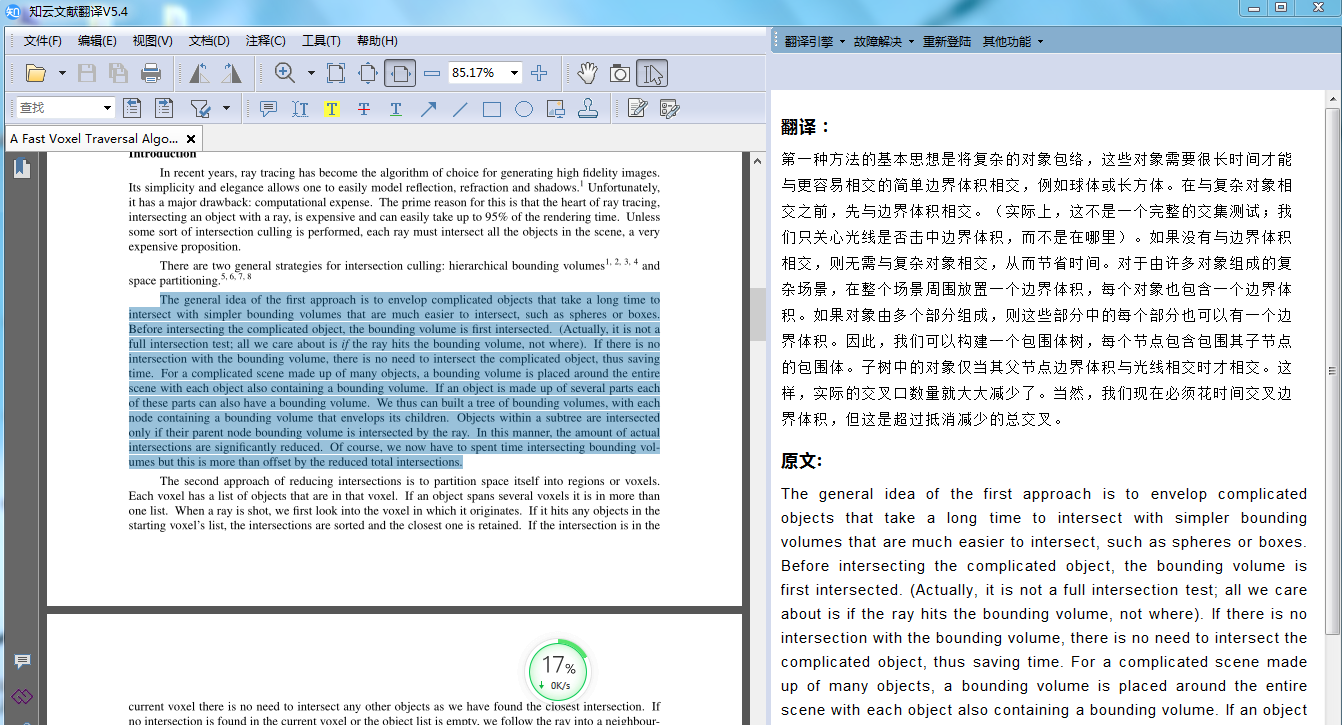Click the Save disk icon
Image resolution: width=1342 pixels, height=725 pixels.
coord(87,73)
